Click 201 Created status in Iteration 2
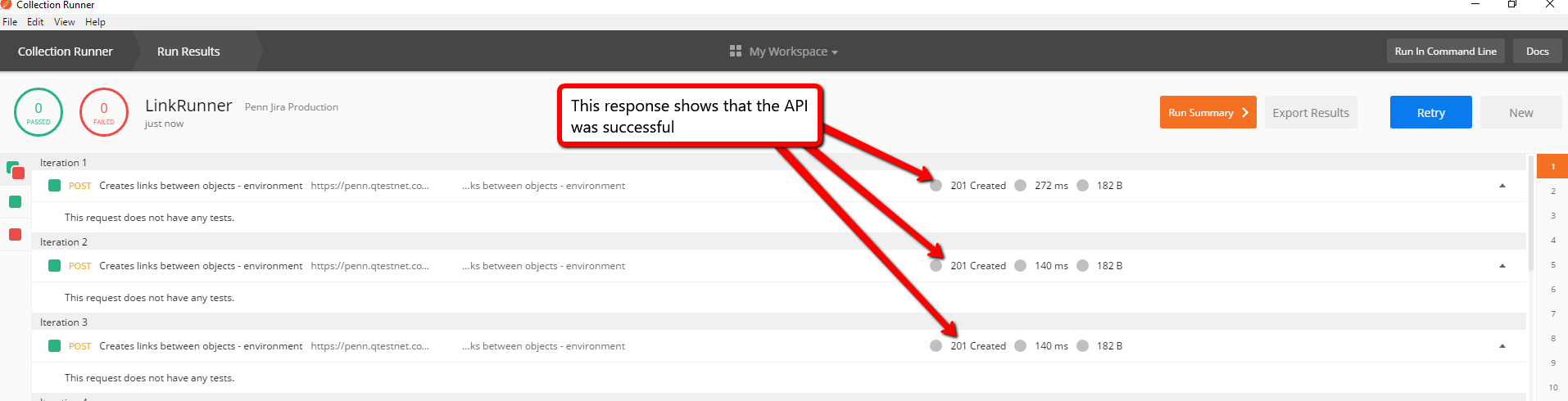 (977, 266)
